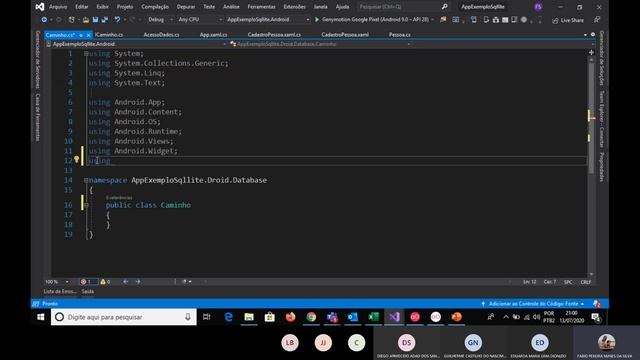The image size is (640, 360).
Task: Open Google Chrome from the taskbar
Action: 311,317
